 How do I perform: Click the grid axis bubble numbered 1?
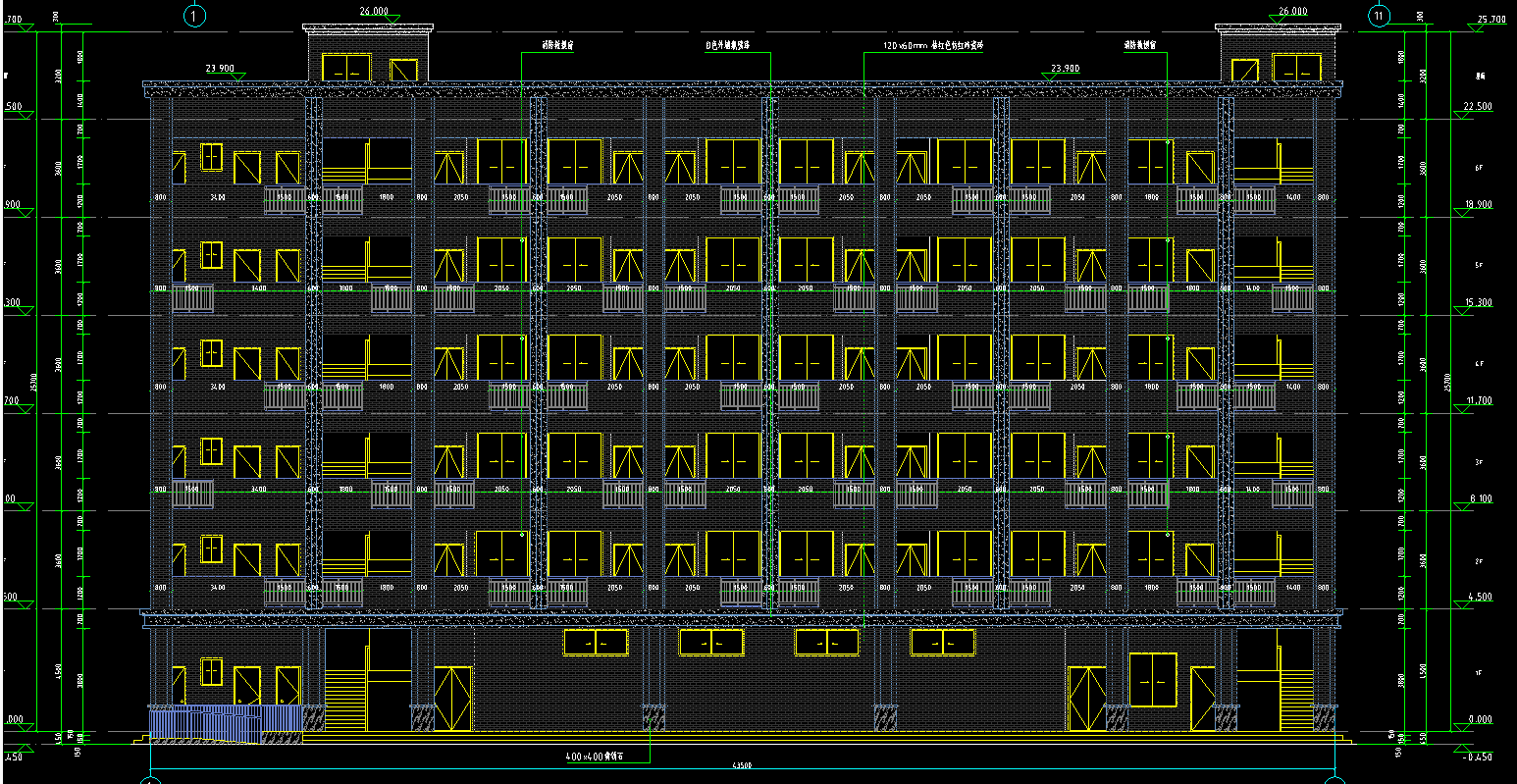click(x=194, y=15)
